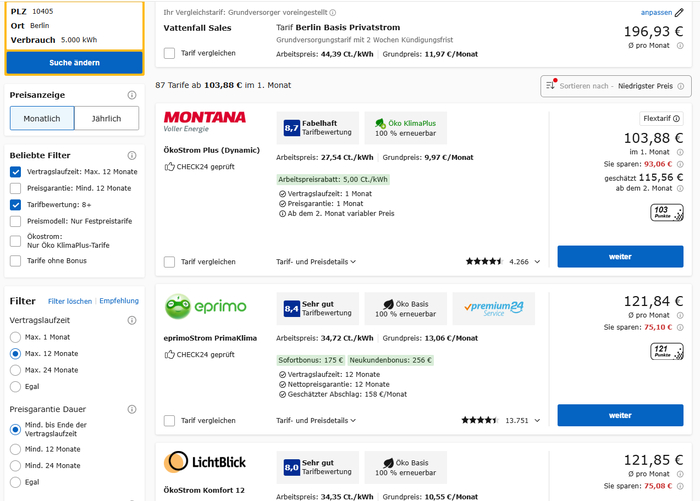Select the Monatlich price display

pyautogui.click(x=42, y=119)
